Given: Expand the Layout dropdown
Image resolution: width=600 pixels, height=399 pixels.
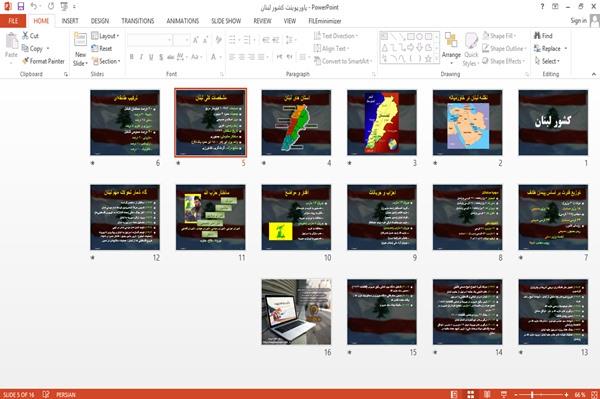Looking at the screenshot, I should 105,36.
